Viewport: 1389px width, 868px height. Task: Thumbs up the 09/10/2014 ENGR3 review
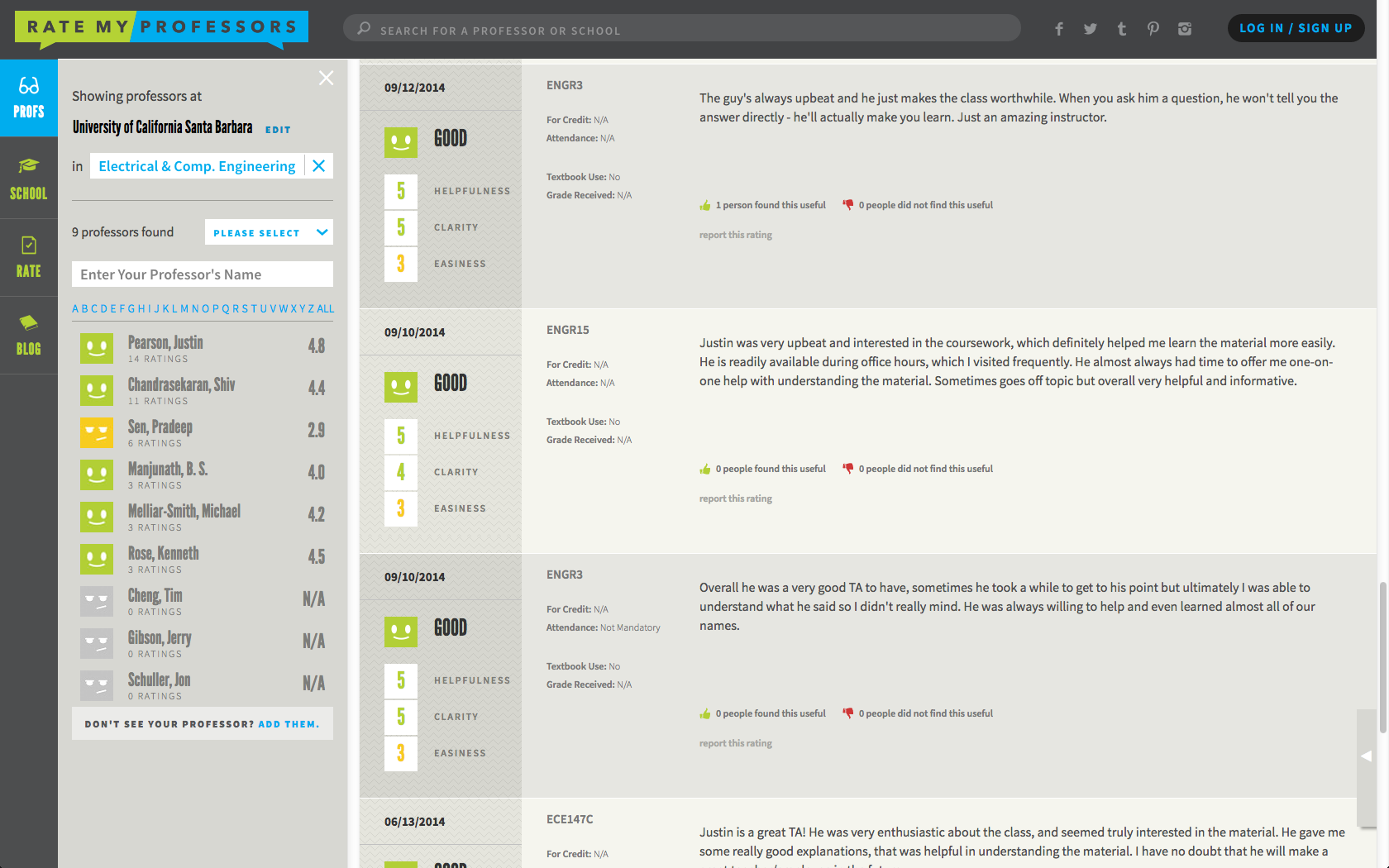click(x=705, y=713)
